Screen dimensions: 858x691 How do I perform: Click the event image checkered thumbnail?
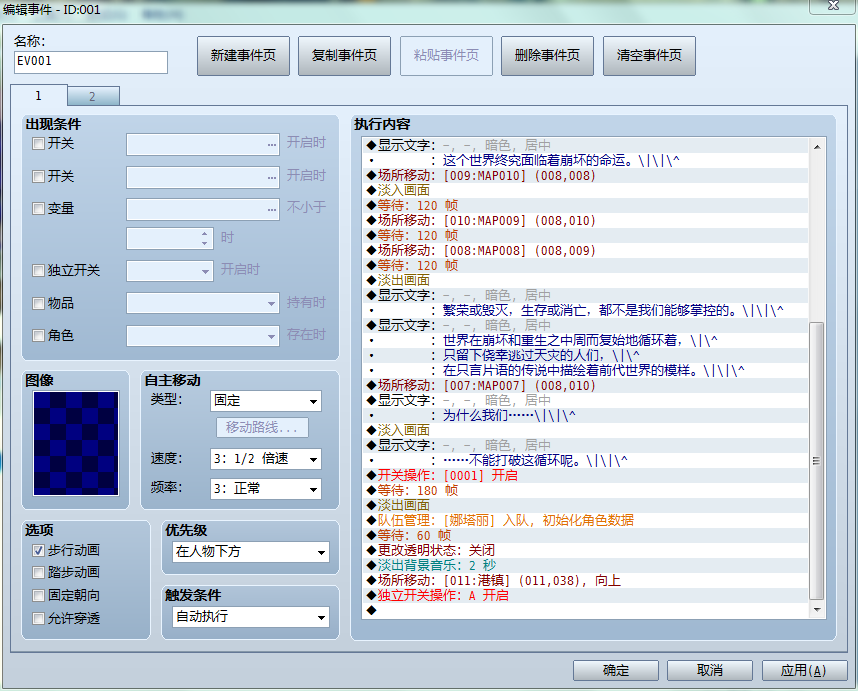tap(76, 443)
